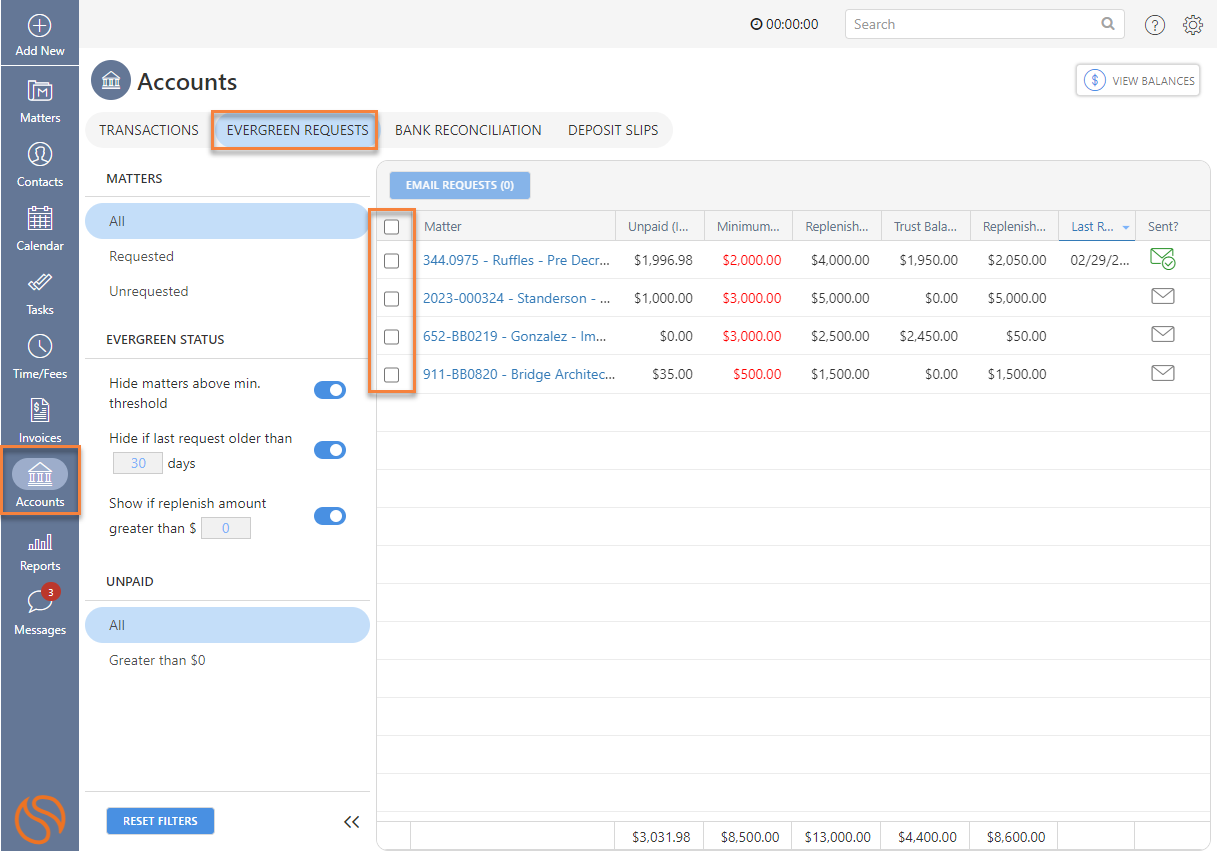Viewport: 1217px width, 851px height.
Task: Click envelope icon for Standerson row
Action: (x=1162, y=297)
